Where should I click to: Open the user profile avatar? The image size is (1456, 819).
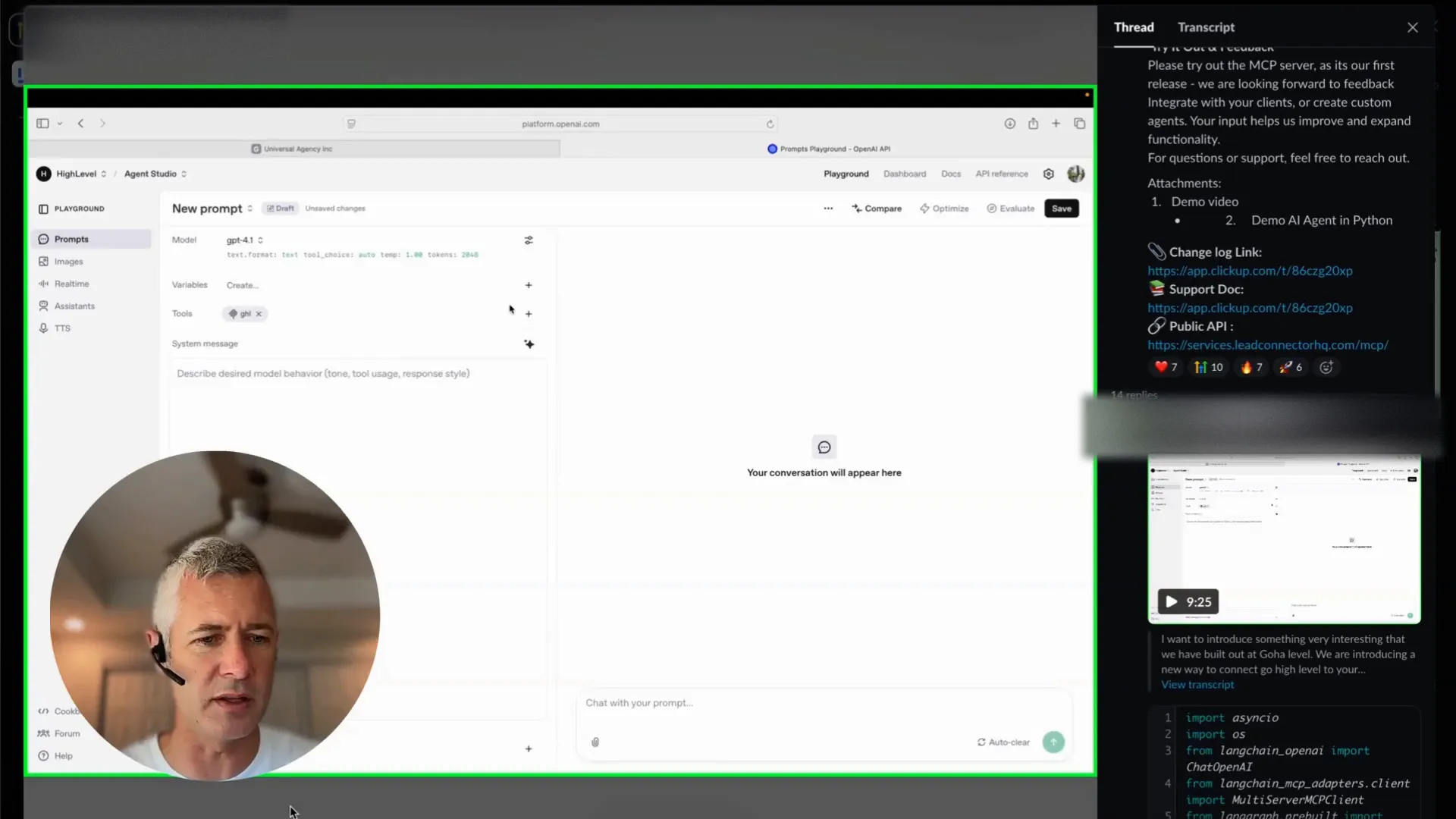tap(1075, 174)
